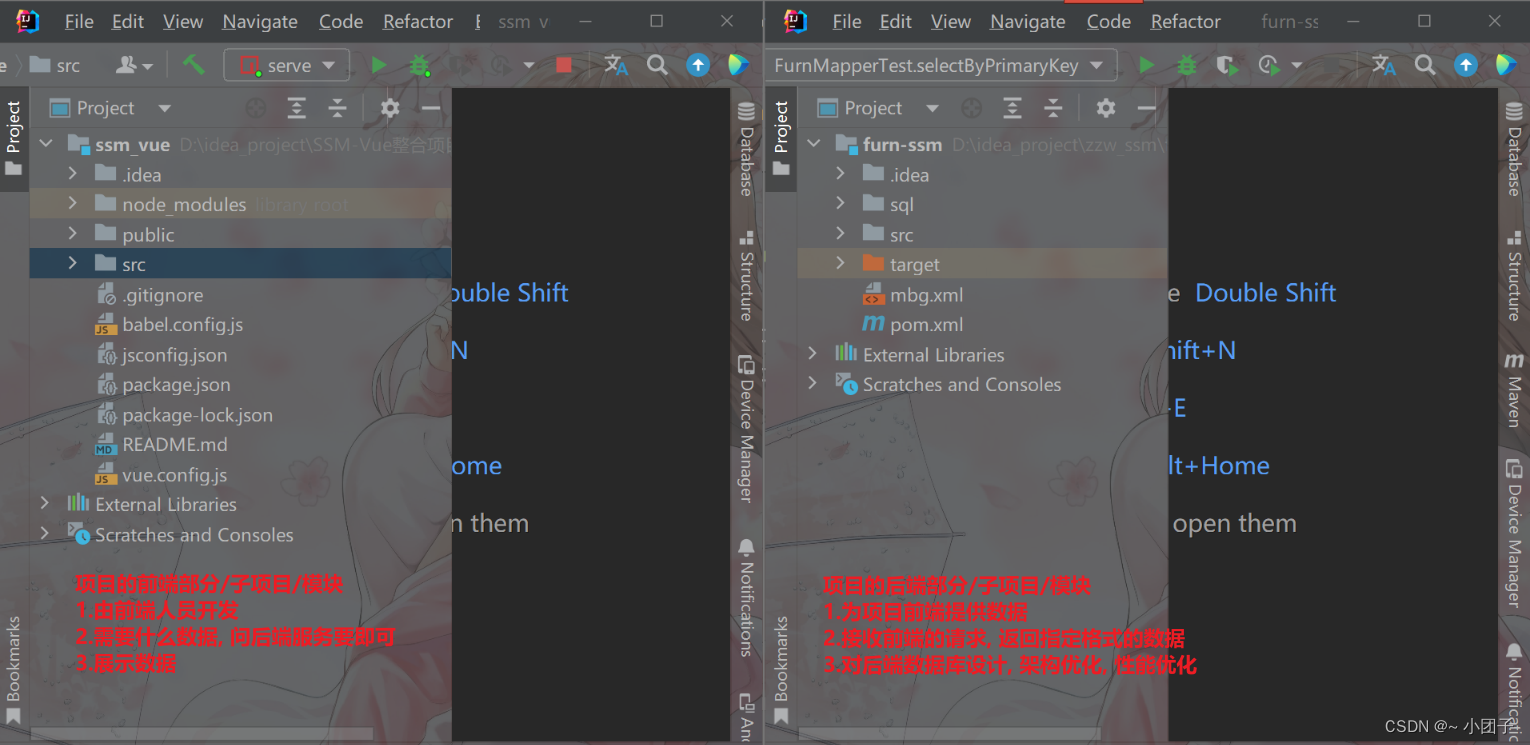Click the Debug bug icon in furn-ssm window
This screenshot has height=745, width=1530.
click(x=1187, y=65)
